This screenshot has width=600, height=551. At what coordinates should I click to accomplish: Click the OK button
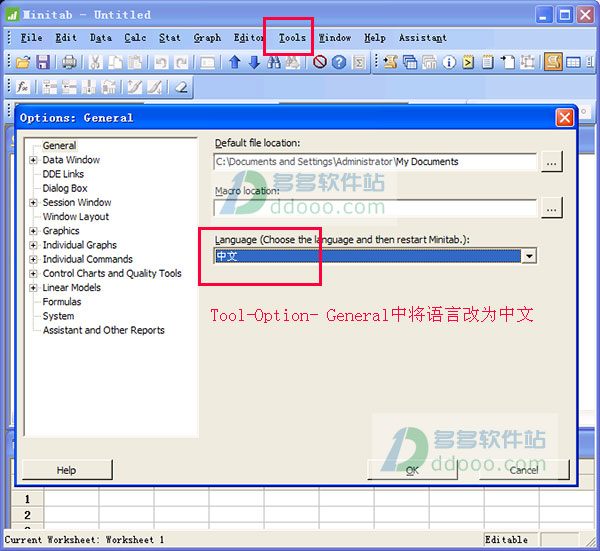[412, 470]
